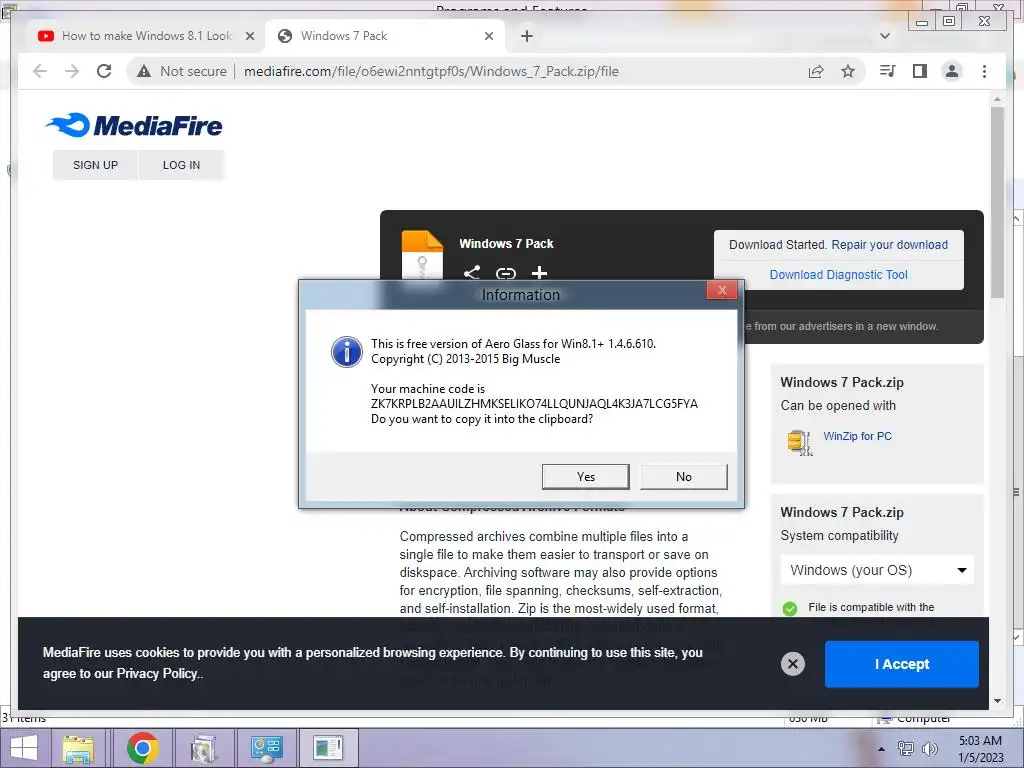1024x768 pixels.
Task: Go back to the previous page
Action: (40, 71)
